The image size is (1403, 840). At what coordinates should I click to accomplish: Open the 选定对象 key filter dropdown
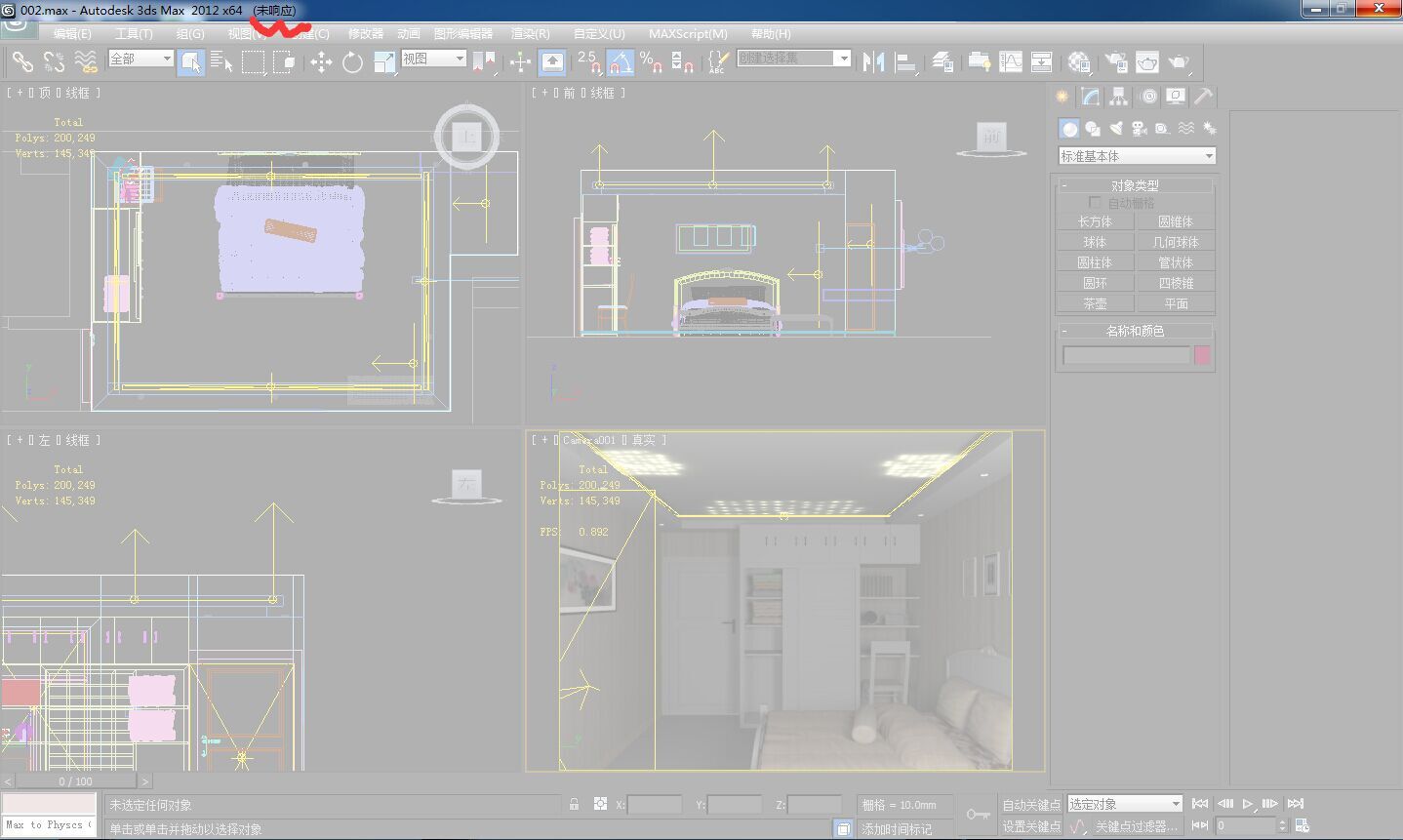click(1125, 804)
